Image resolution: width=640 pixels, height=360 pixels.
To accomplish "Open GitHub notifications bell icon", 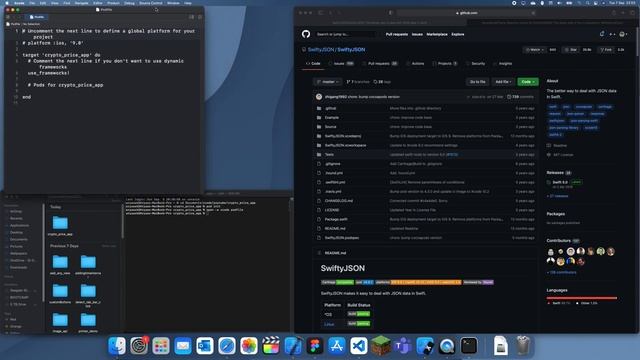I will point(602,34).
